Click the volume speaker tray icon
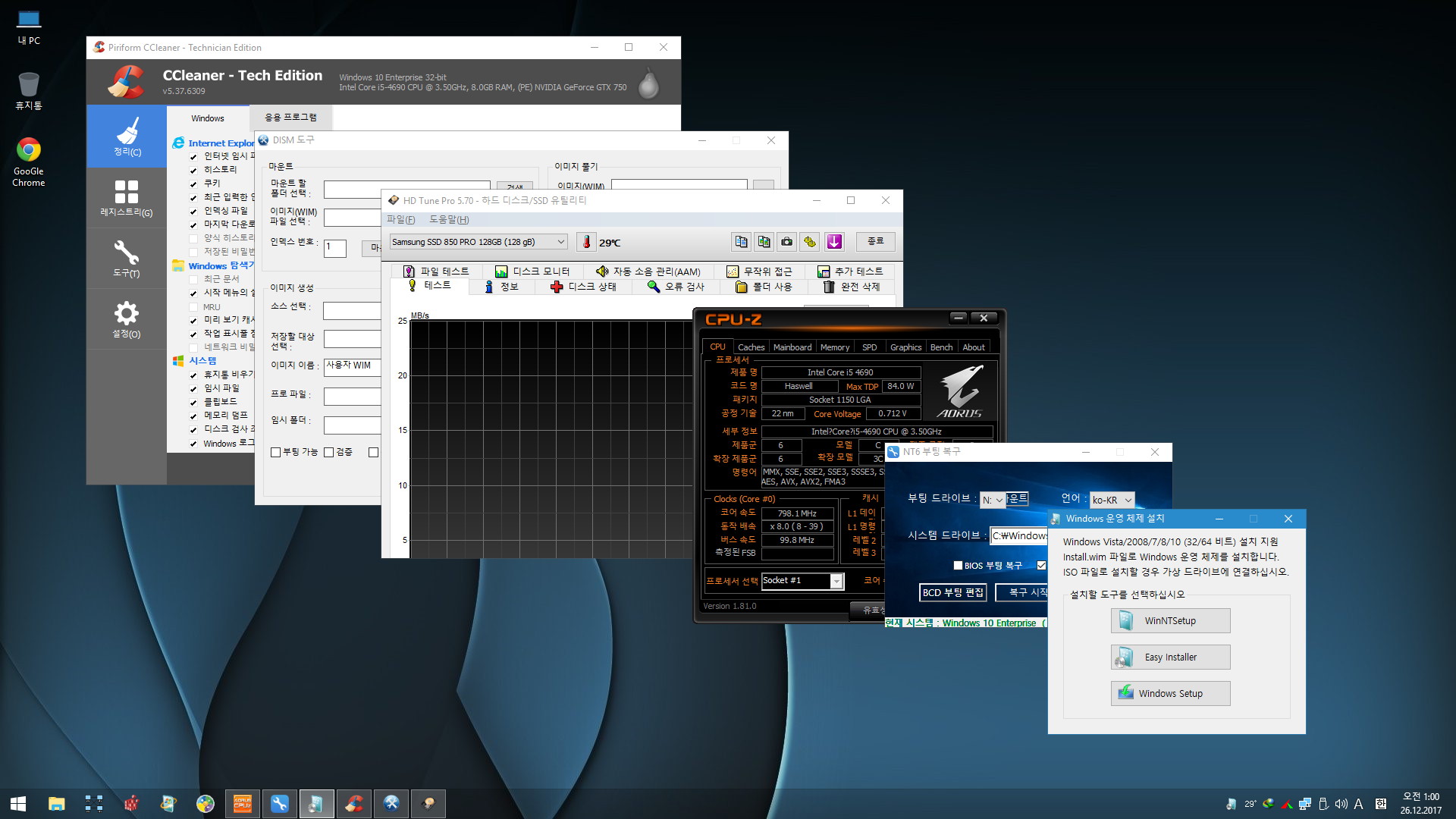 (x=1341, y=804)
